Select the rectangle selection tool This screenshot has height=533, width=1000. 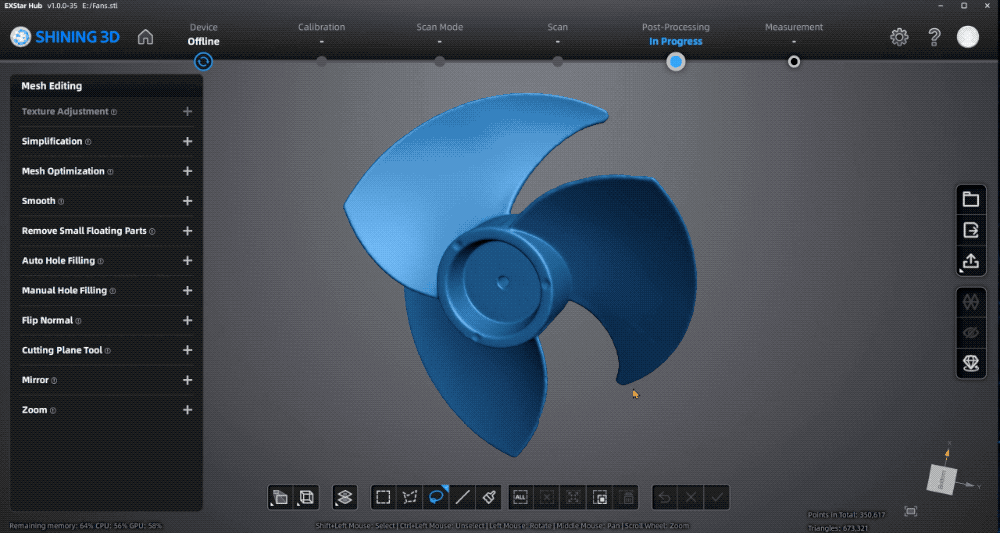[x=383, y=496]
